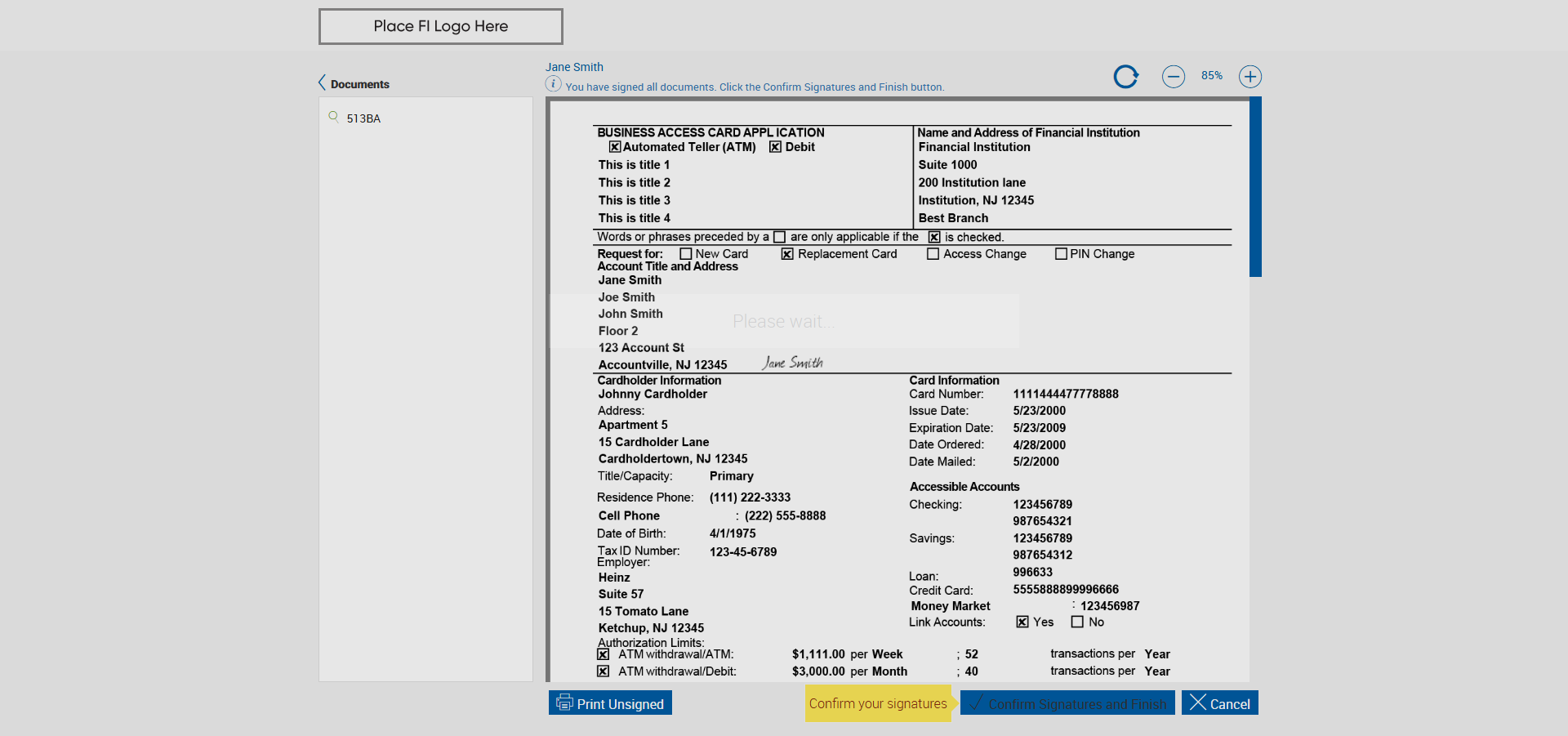Screen dimensions: 1568x736
Task: Click the Best Branch text
Action: click(953, 218)
